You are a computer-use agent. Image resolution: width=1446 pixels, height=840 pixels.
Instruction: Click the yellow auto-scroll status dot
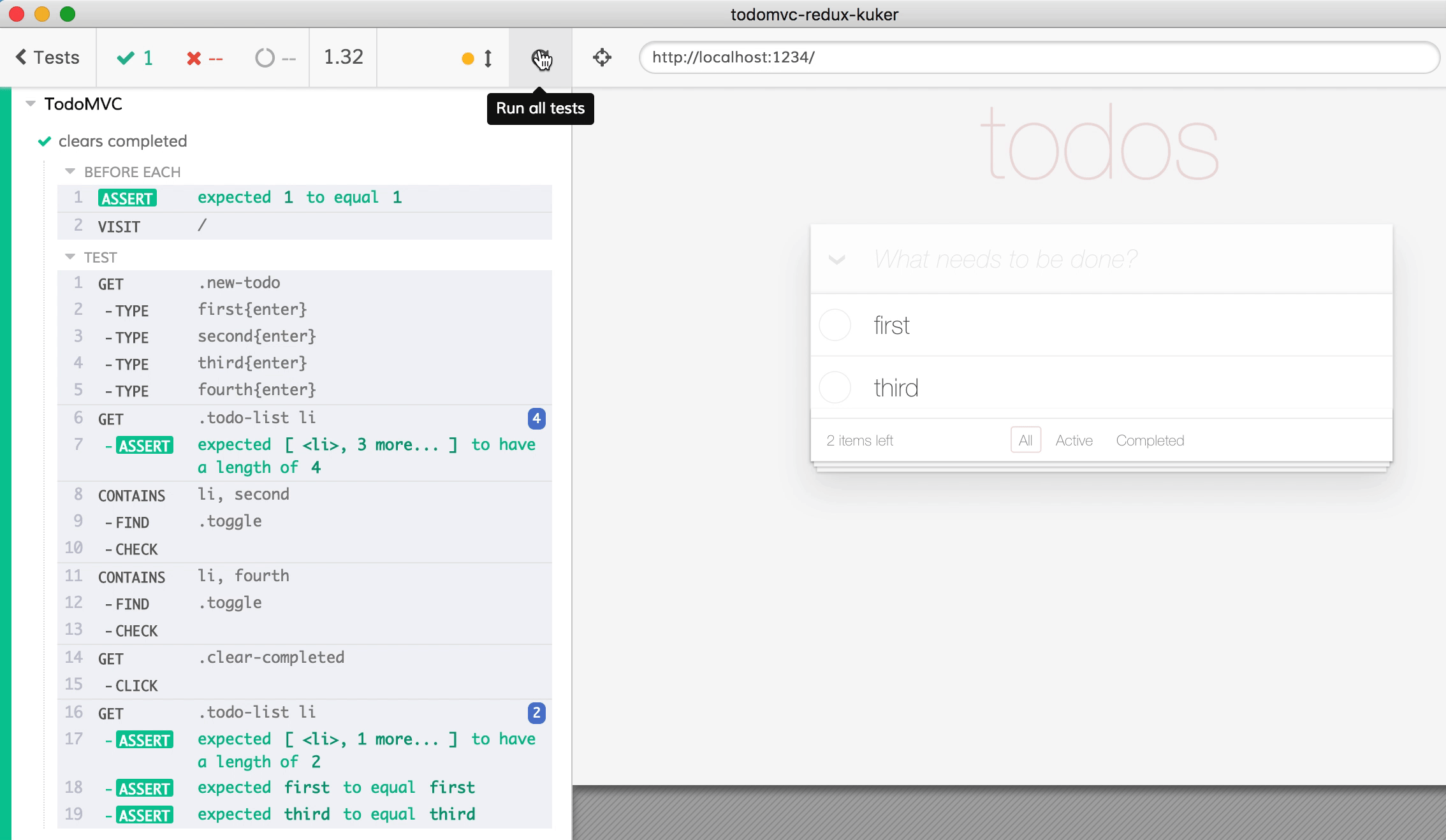[x=467, y=59]
